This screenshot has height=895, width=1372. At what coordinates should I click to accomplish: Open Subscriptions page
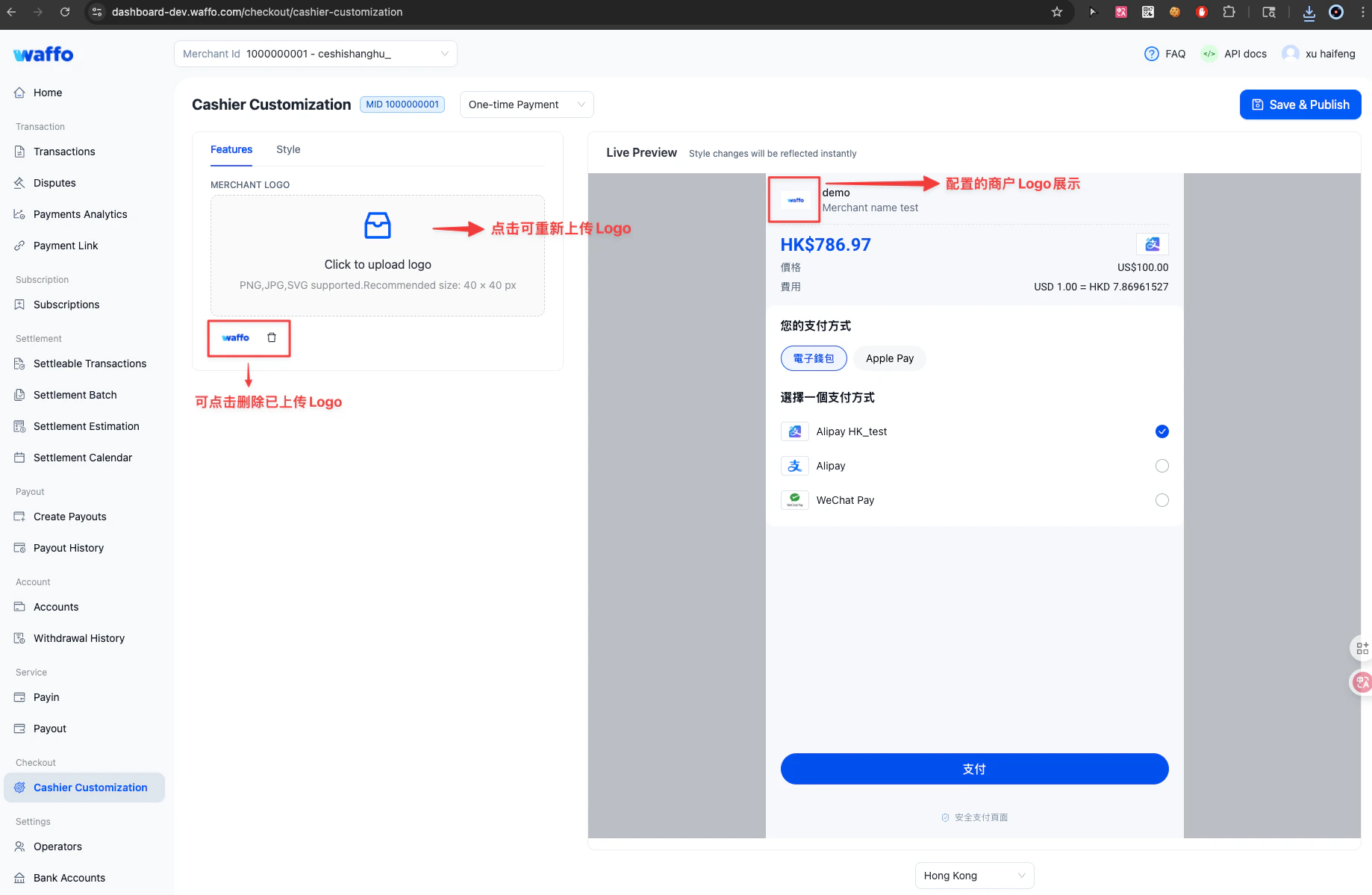(x=66, y=305)
